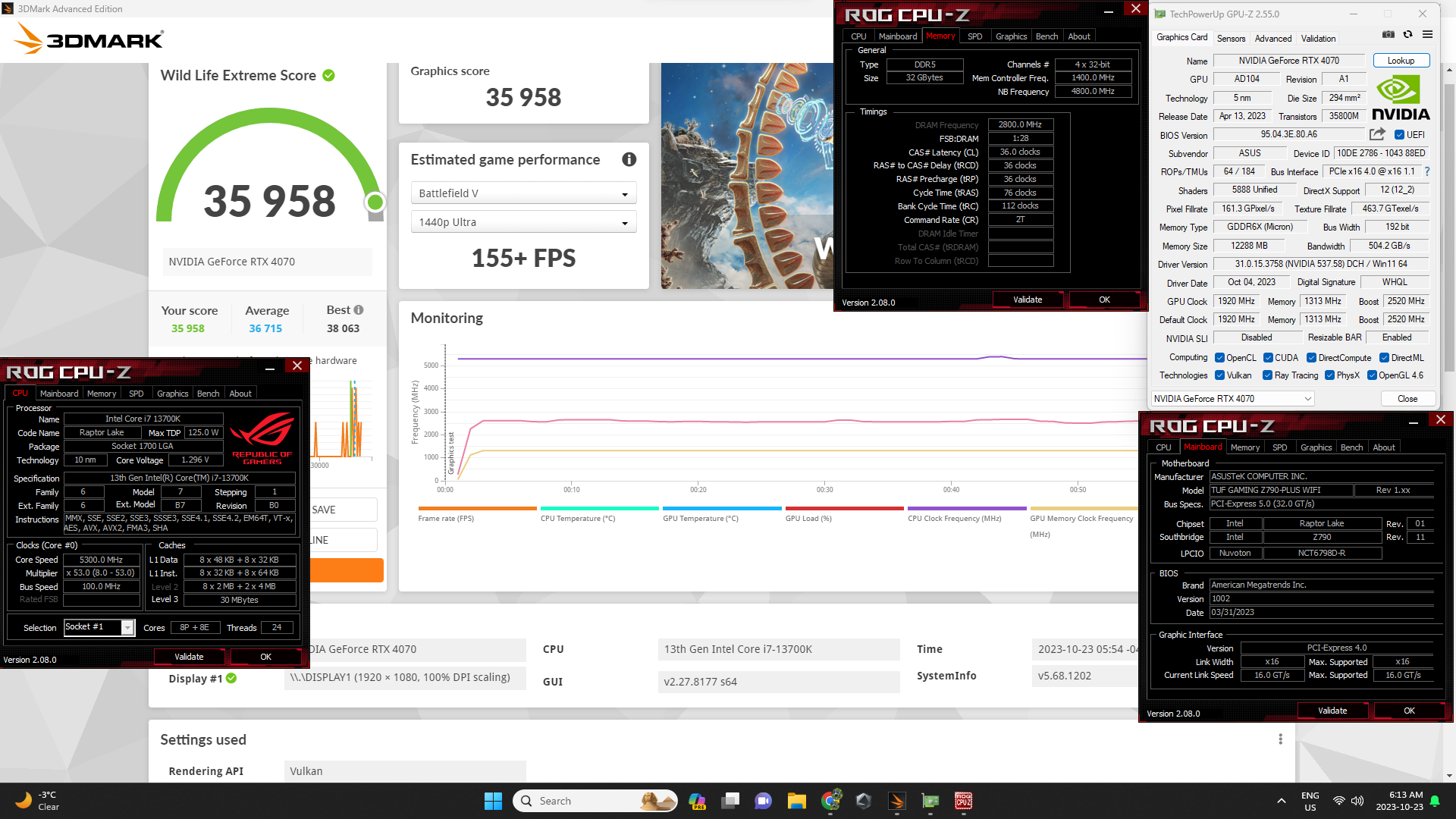Screen dimensions: 1456x819
Task: Click OK in the CPU-Z Mainboard window
Action: 1409,711
